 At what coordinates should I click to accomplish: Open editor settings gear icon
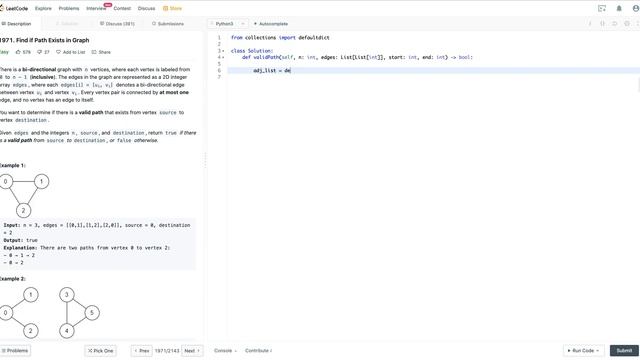pos(627,24)
